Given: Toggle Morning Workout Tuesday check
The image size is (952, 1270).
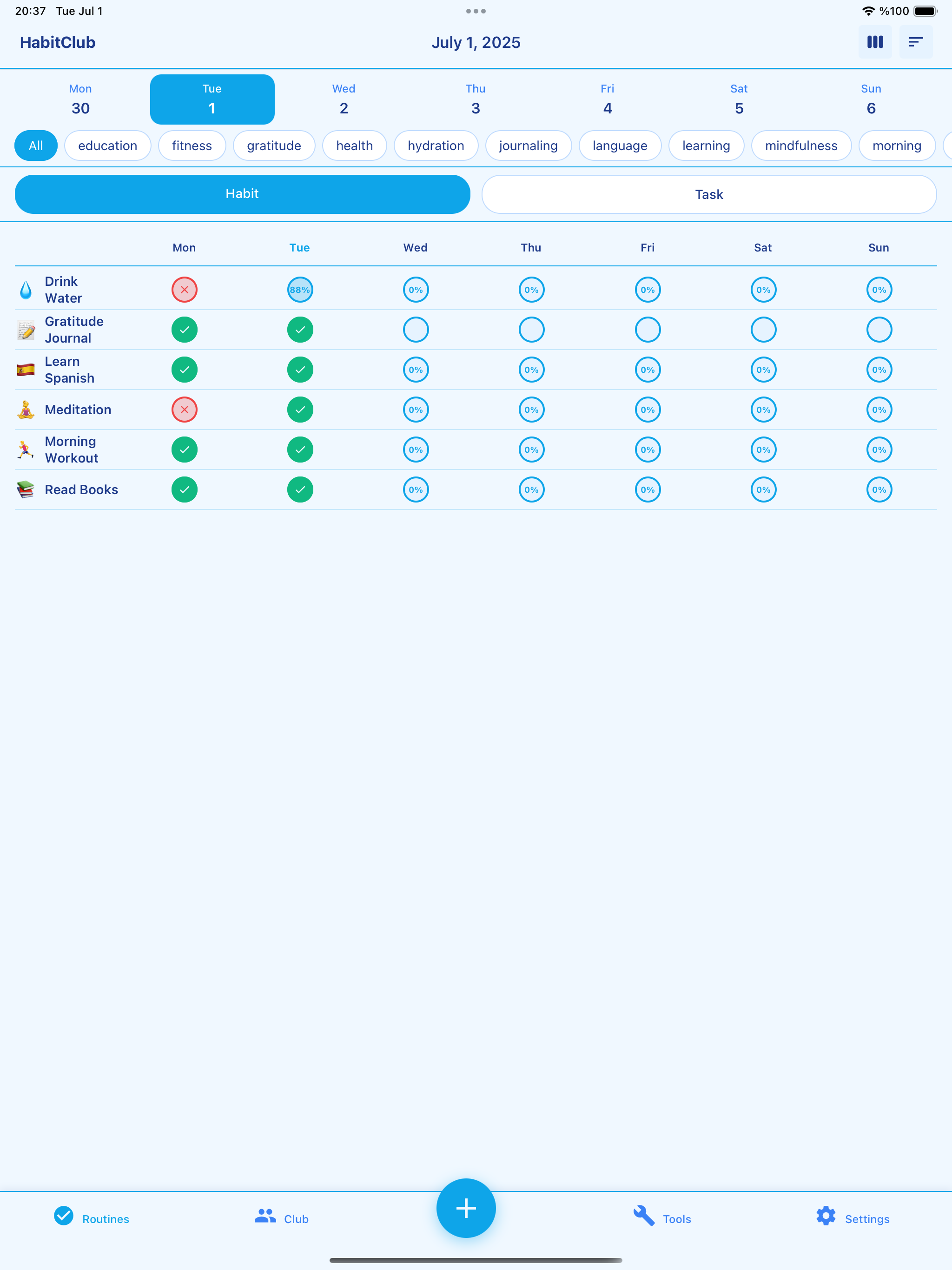Looking at the screenshot, I should point(300,450).
